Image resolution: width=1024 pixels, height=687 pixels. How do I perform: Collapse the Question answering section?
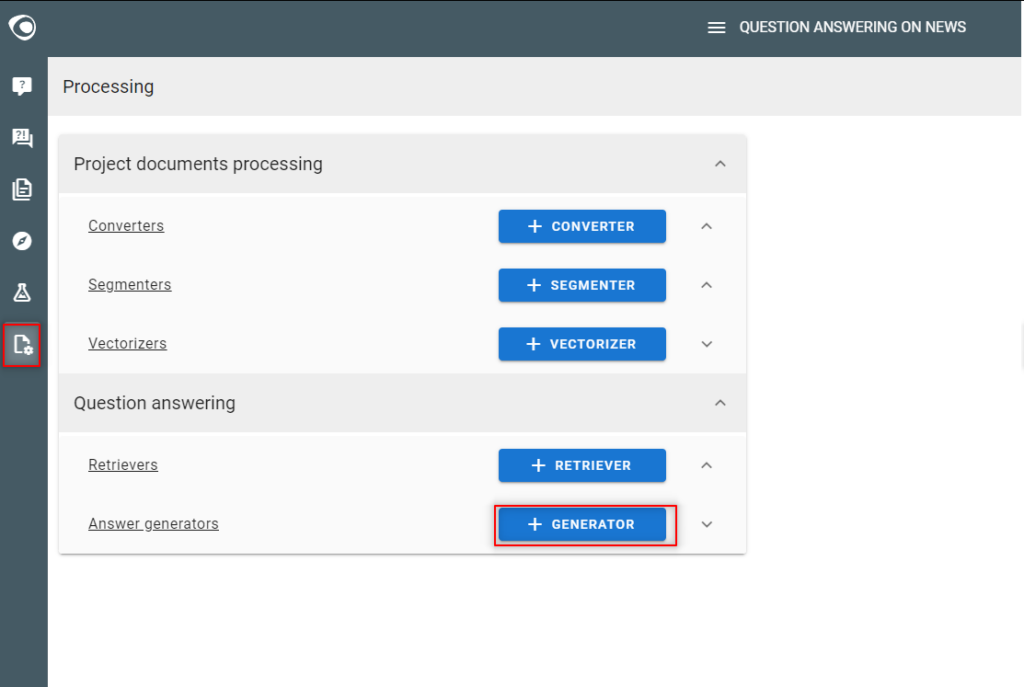pos(720,403)
